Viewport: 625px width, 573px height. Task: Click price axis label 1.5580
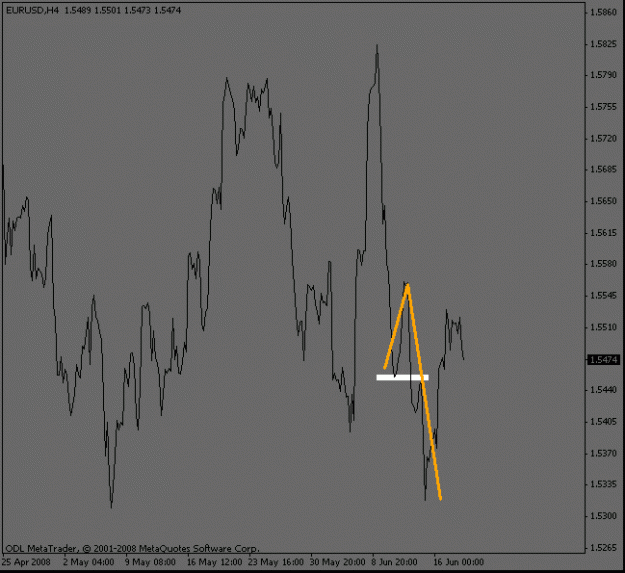[x=603, y=264]
